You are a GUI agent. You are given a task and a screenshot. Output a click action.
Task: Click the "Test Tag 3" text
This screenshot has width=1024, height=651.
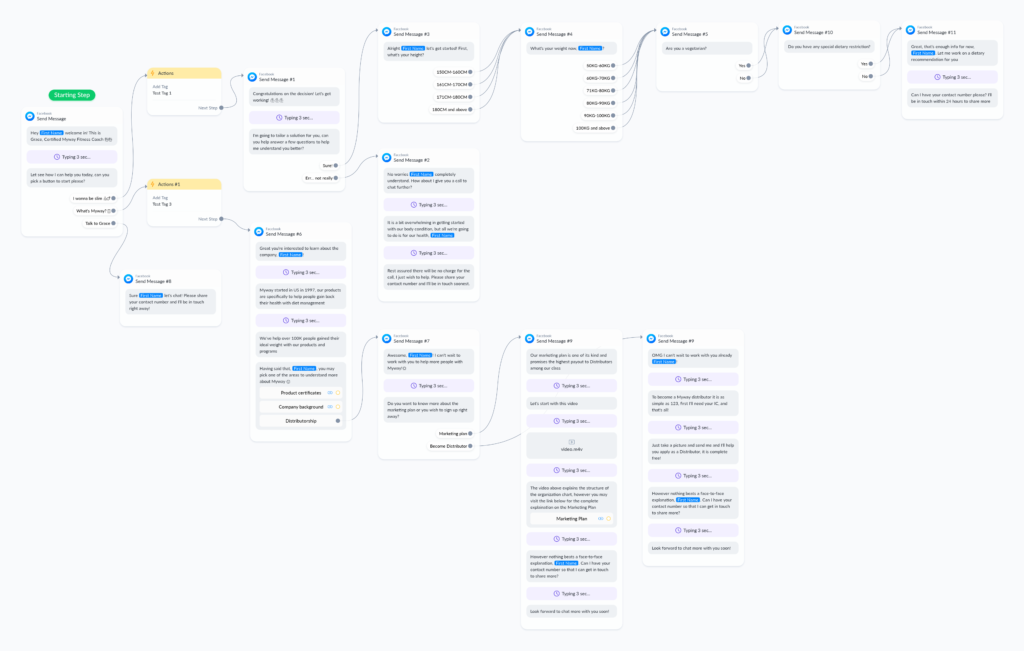coord(162,204)
